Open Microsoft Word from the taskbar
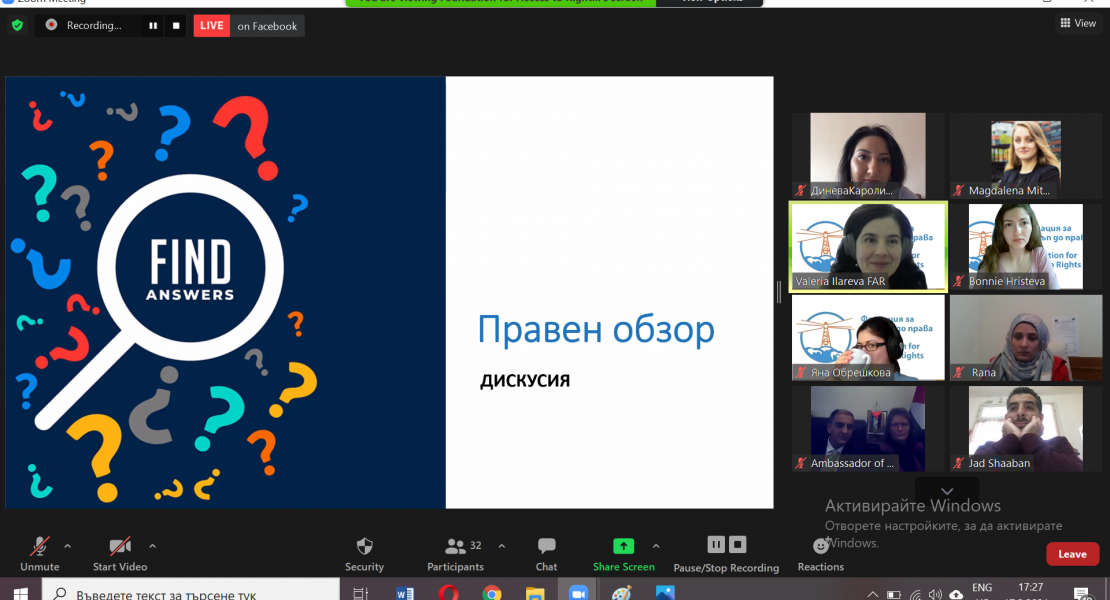Screen dimensions: 1110x600 [x=405, y=593]
